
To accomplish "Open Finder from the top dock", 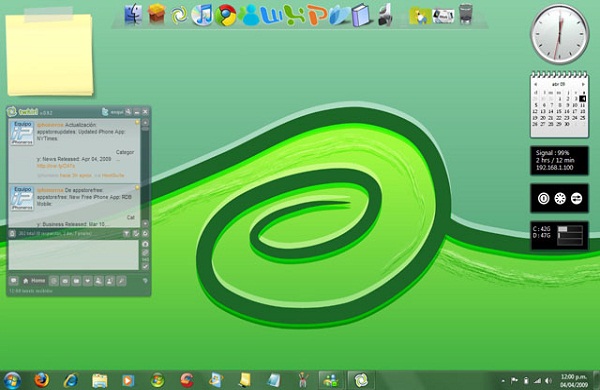I will pyautogui.click(x=133, y=15).
